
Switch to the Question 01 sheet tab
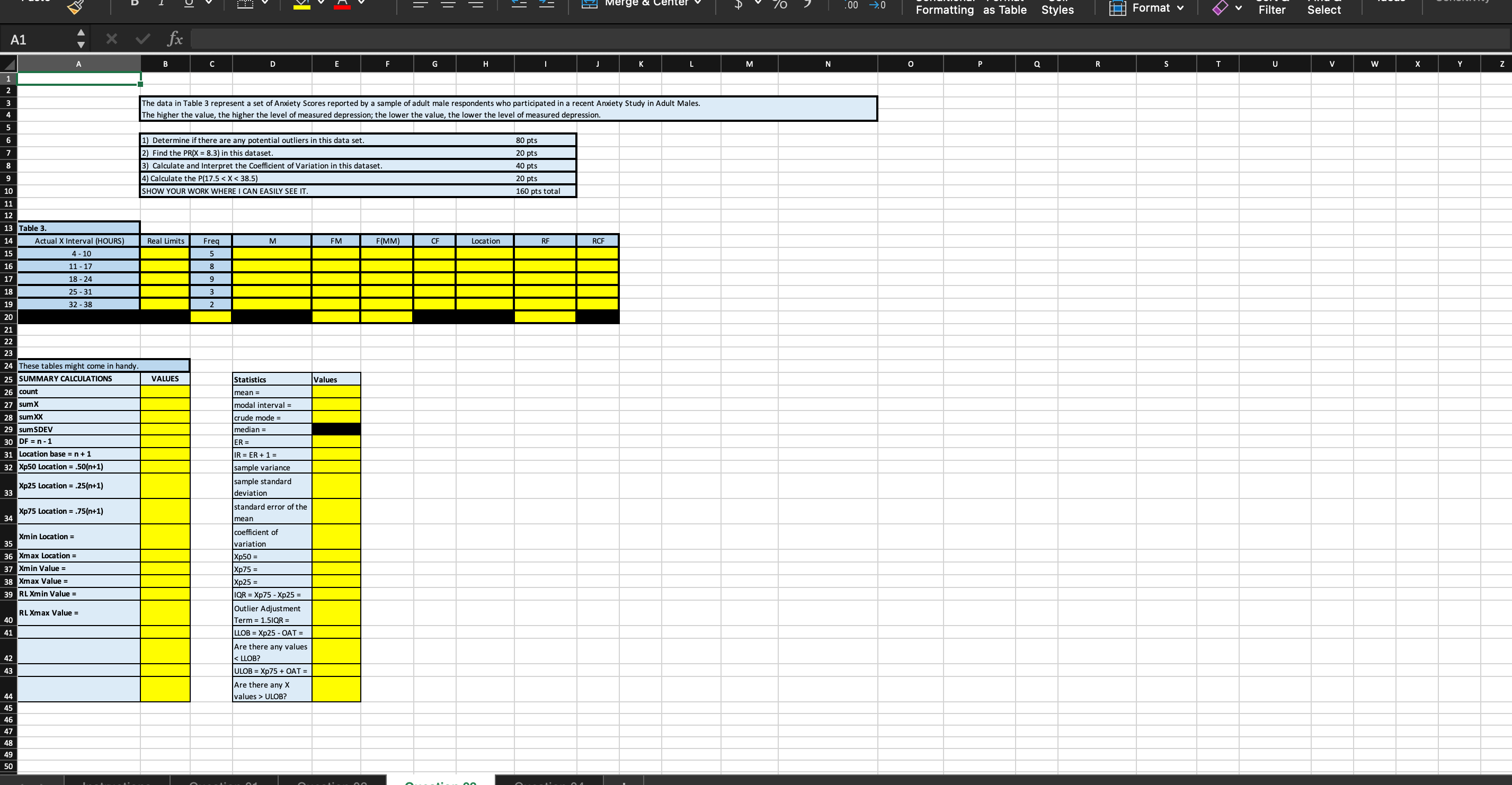(223, 781)
